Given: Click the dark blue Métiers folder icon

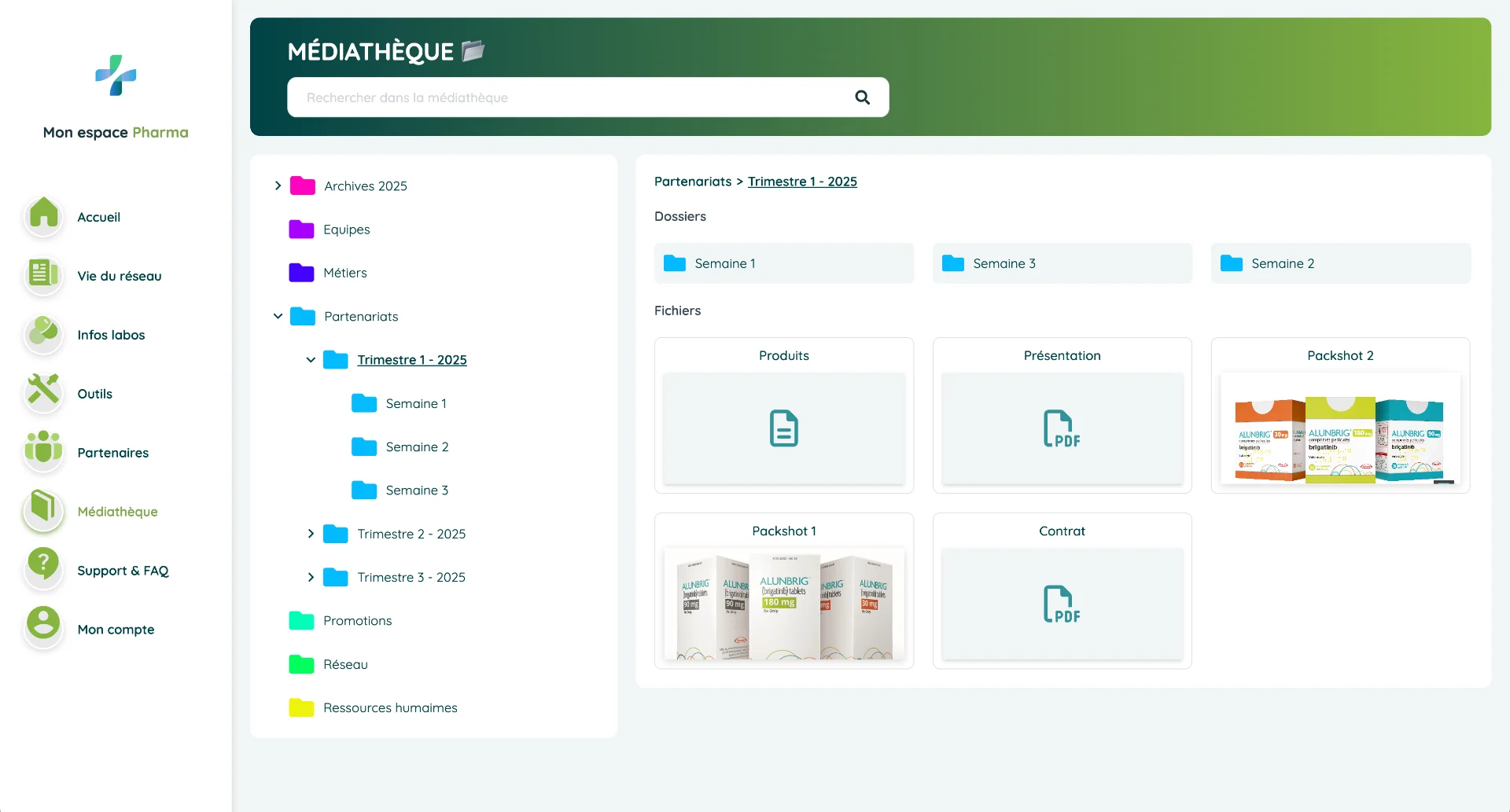Looking at the screenshot, I should coord(302,273).
